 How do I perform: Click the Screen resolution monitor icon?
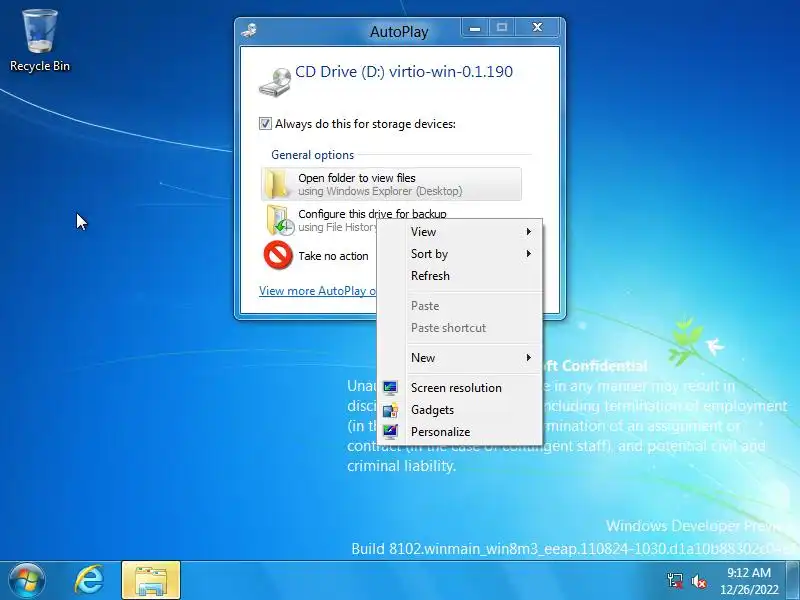point(390,388)
